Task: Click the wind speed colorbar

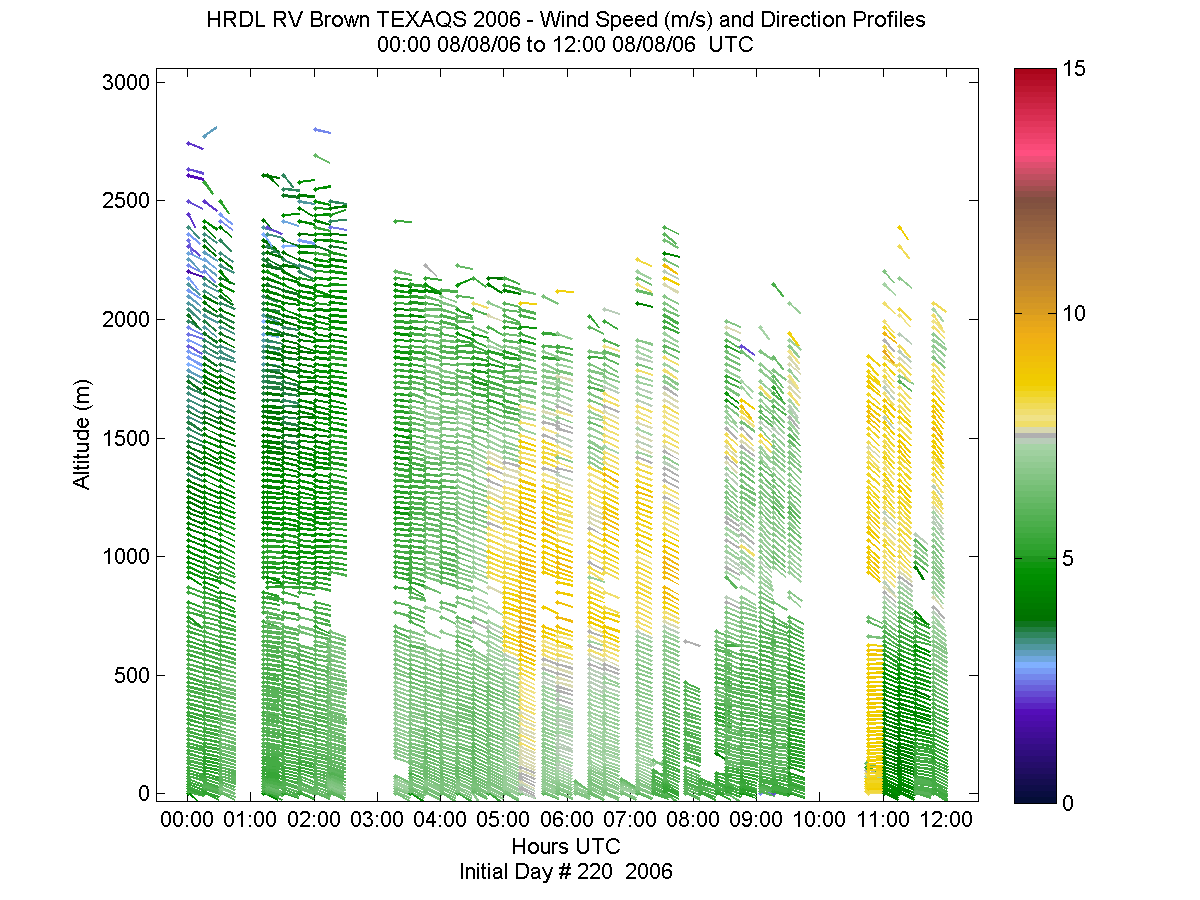Action: click(x=1033, y=435)
